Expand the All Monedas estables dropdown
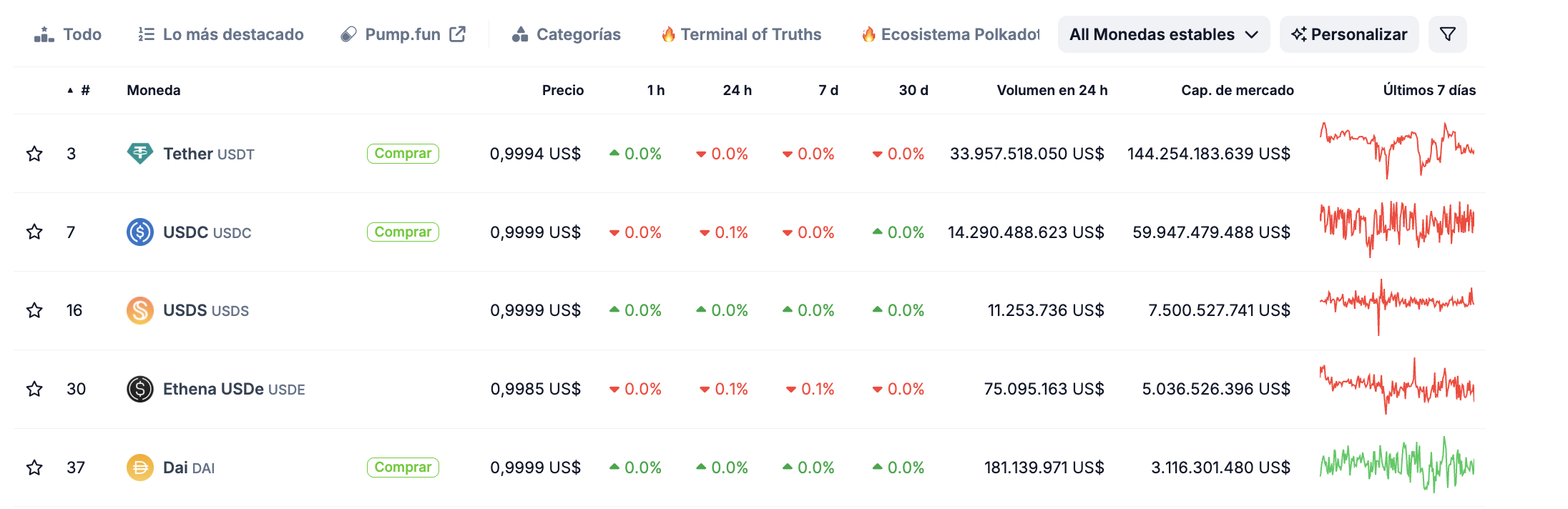The width and height of the screenshot is (1568, 509). coord(1163,34)
